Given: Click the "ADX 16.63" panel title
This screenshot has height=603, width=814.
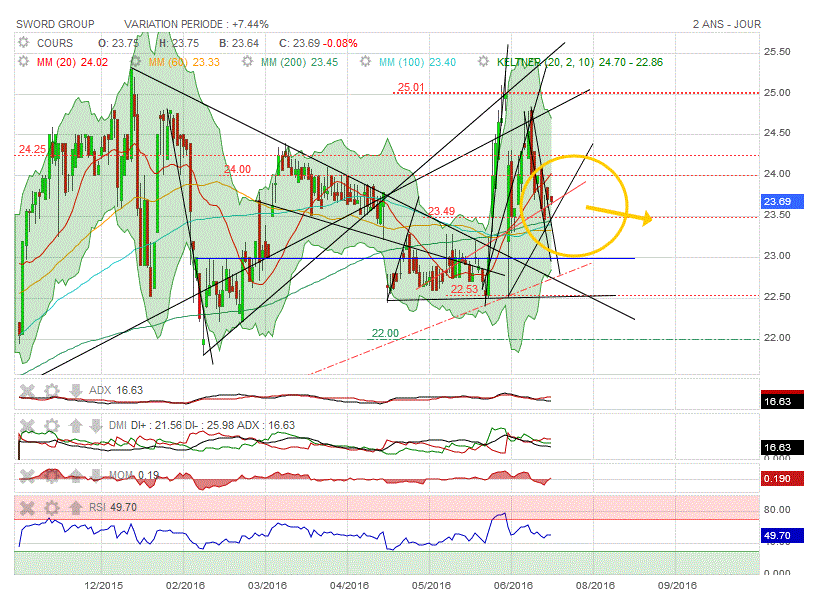Looking at the screenshot, I should coord(116,390).
